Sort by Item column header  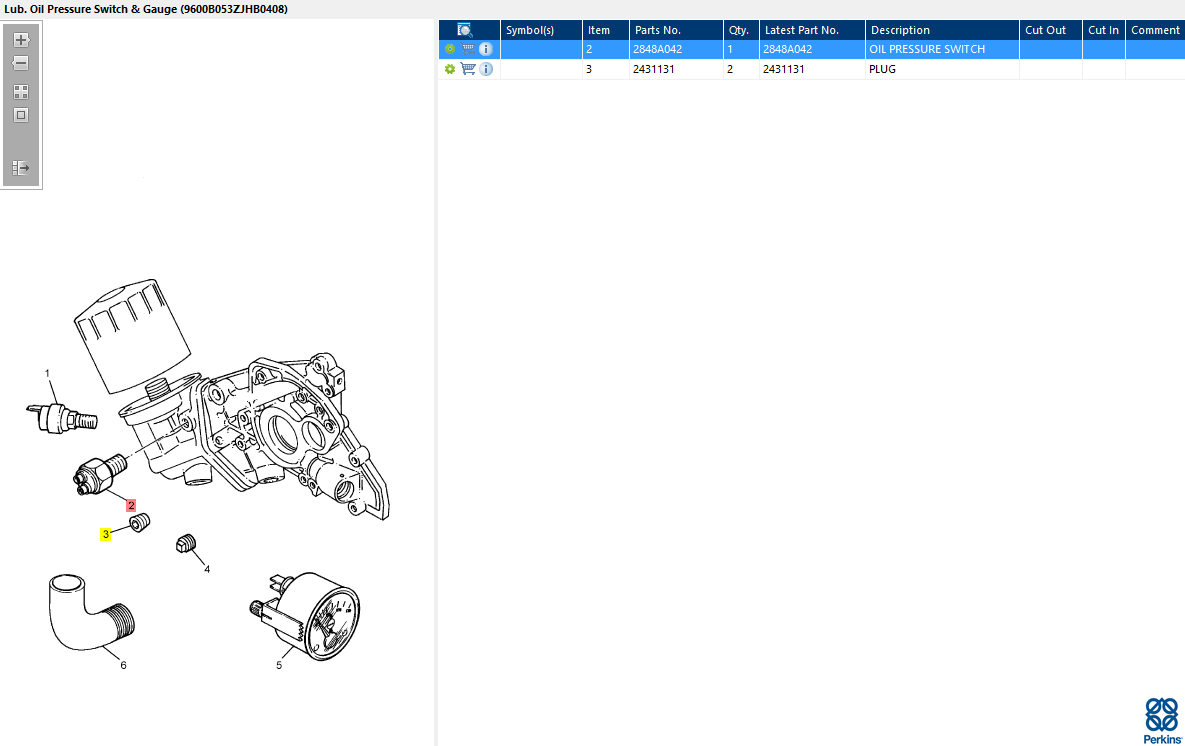coord(606,30)
